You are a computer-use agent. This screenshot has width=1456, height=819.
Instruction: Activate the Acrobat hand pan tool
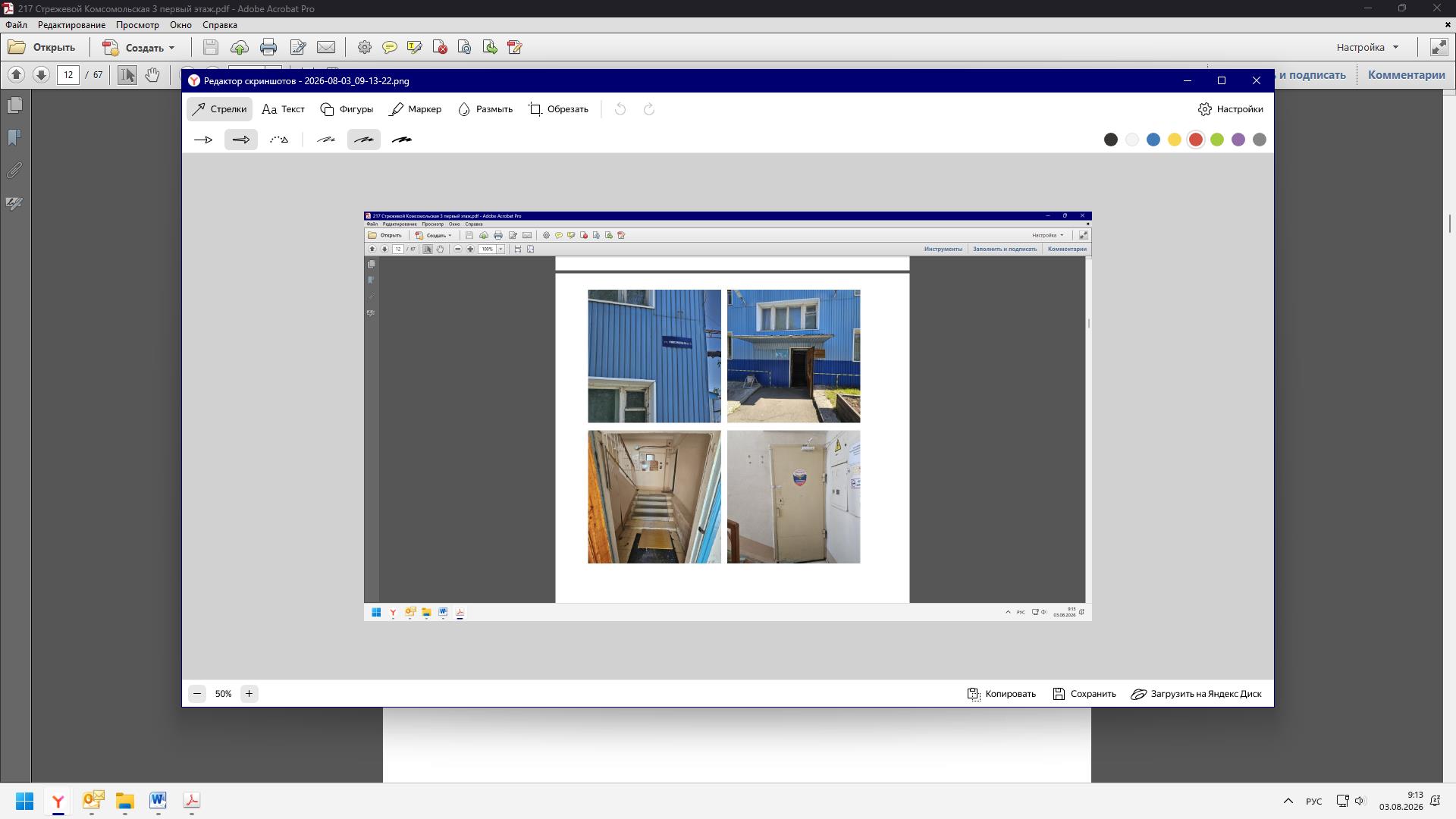[x=152, y=74]
